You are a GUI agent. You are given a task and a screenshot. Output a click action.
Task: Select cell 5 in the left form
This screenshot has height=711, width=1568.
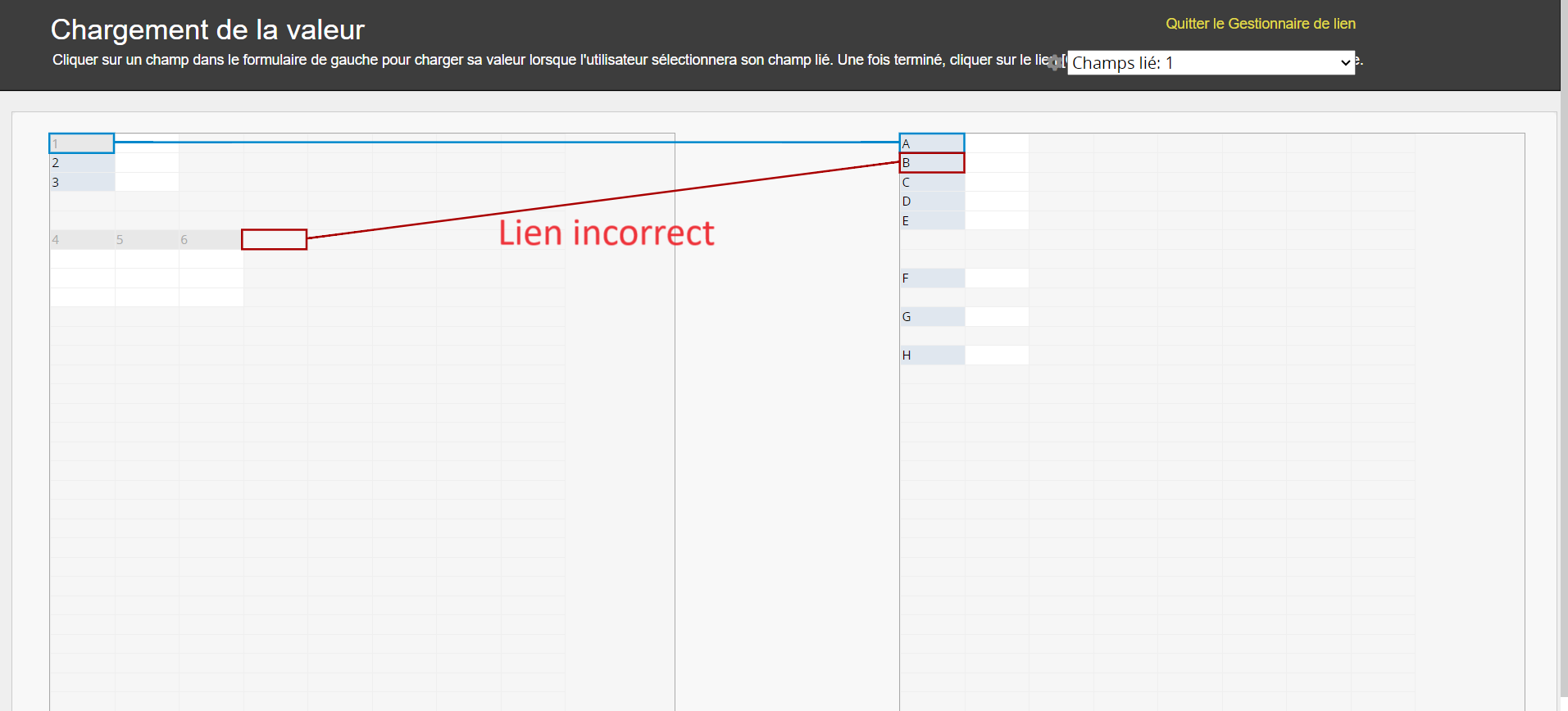tap(146, 239)
